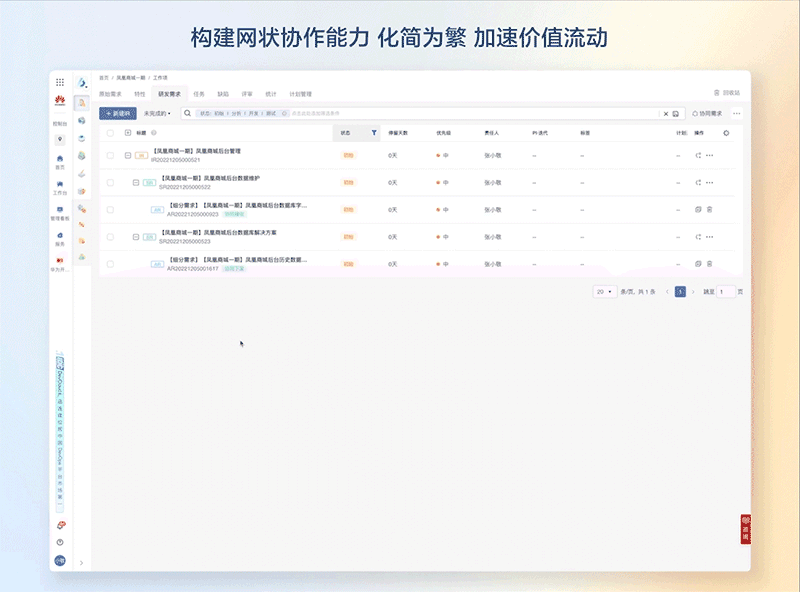
Task: Check the select-all checkbox in the table header
Action: tap(108, 131)
